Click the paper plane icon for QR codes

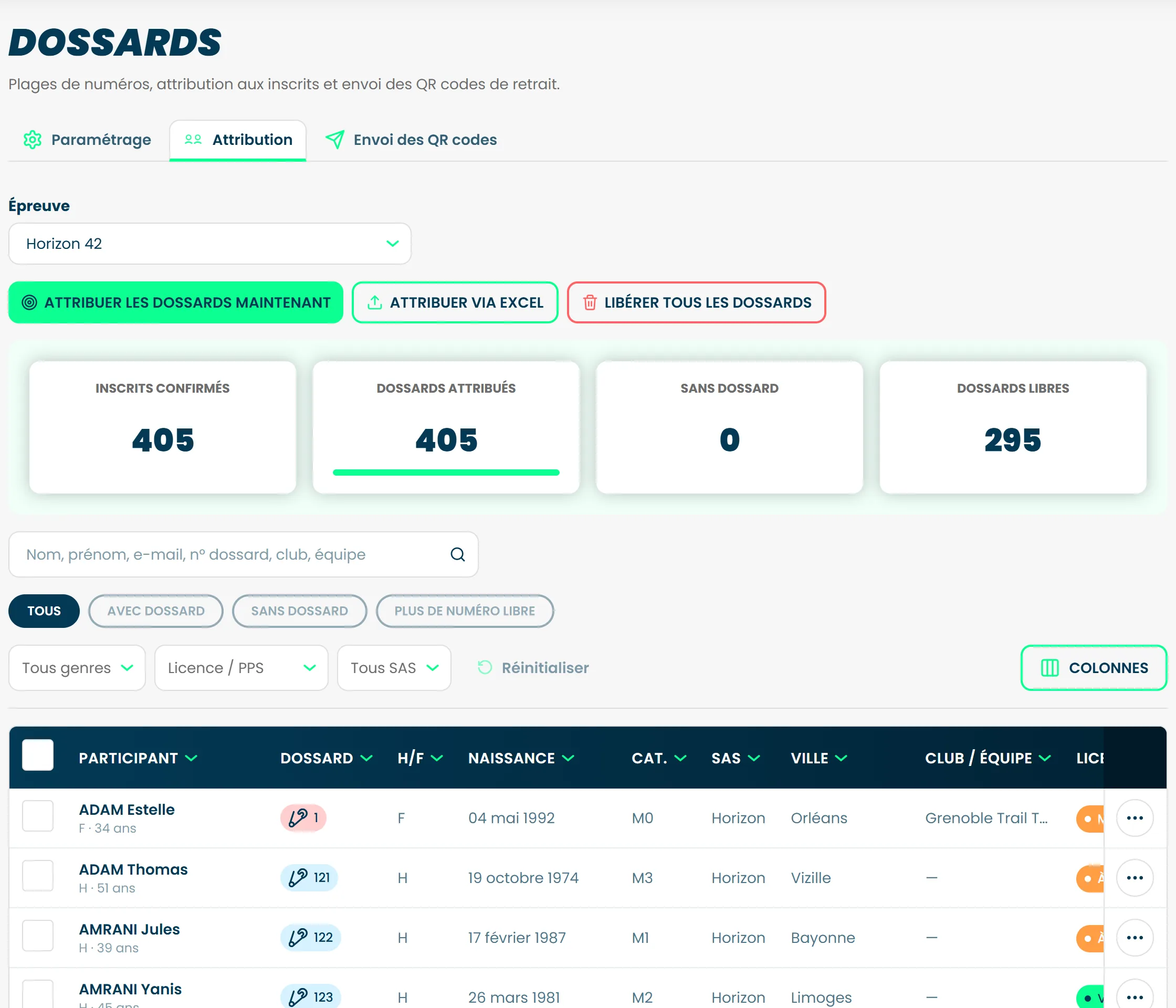point(335,140)
